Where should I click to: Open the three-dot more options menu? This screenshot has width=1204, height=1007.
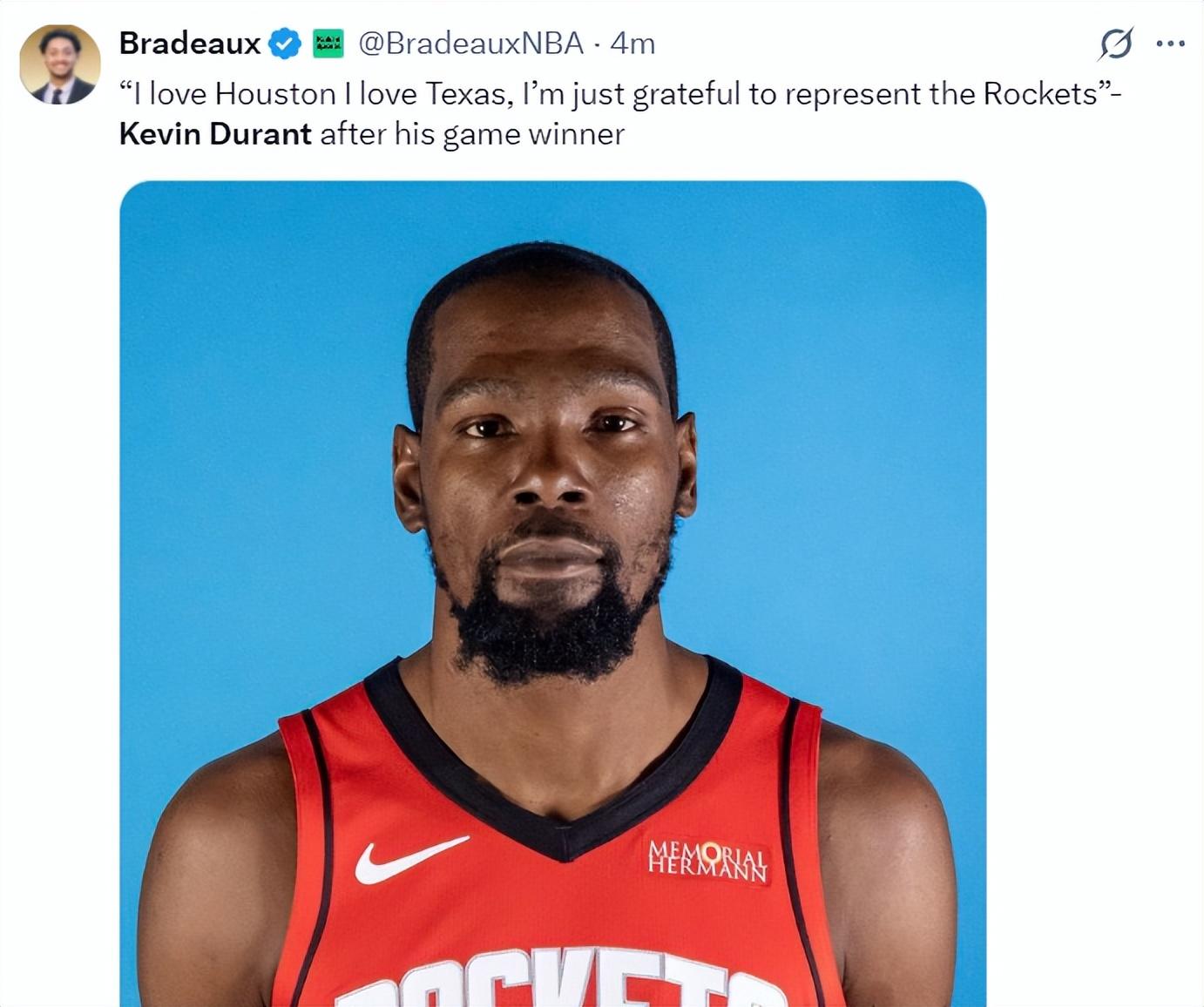click(1170, 43)
